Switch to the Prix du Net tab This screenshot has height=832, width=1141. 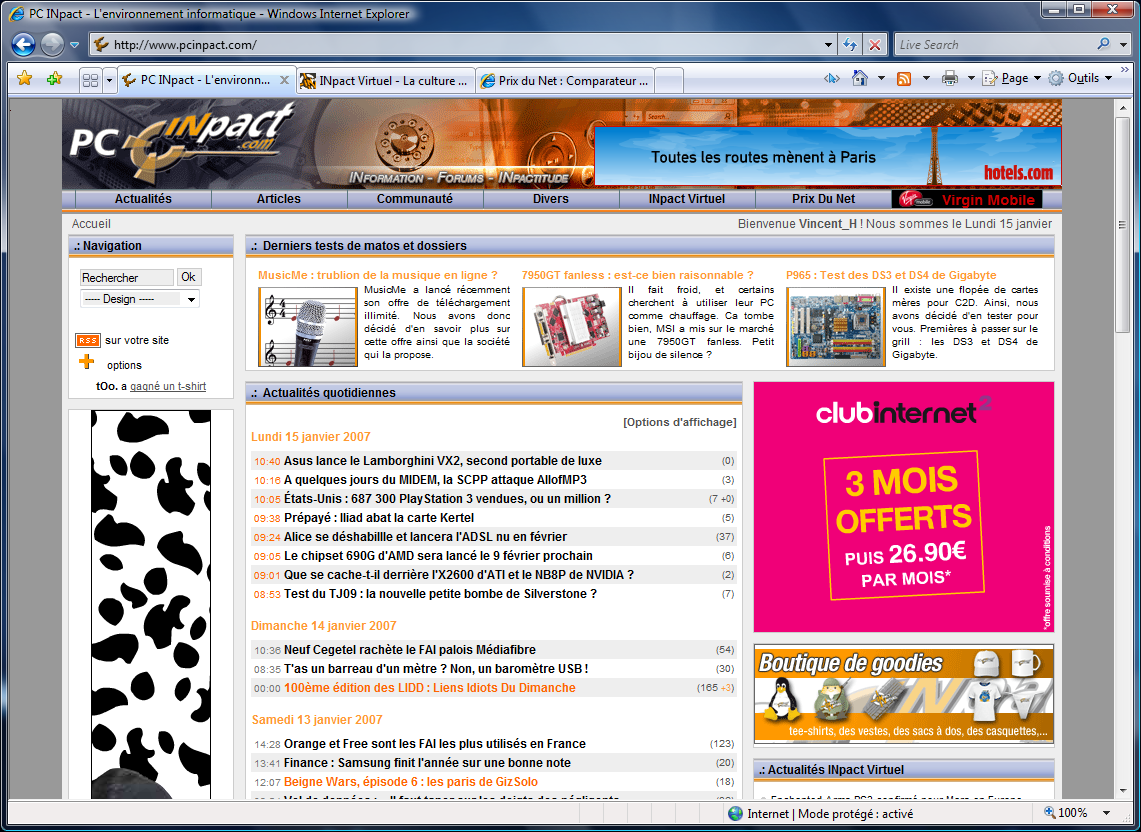pos(565,81)
